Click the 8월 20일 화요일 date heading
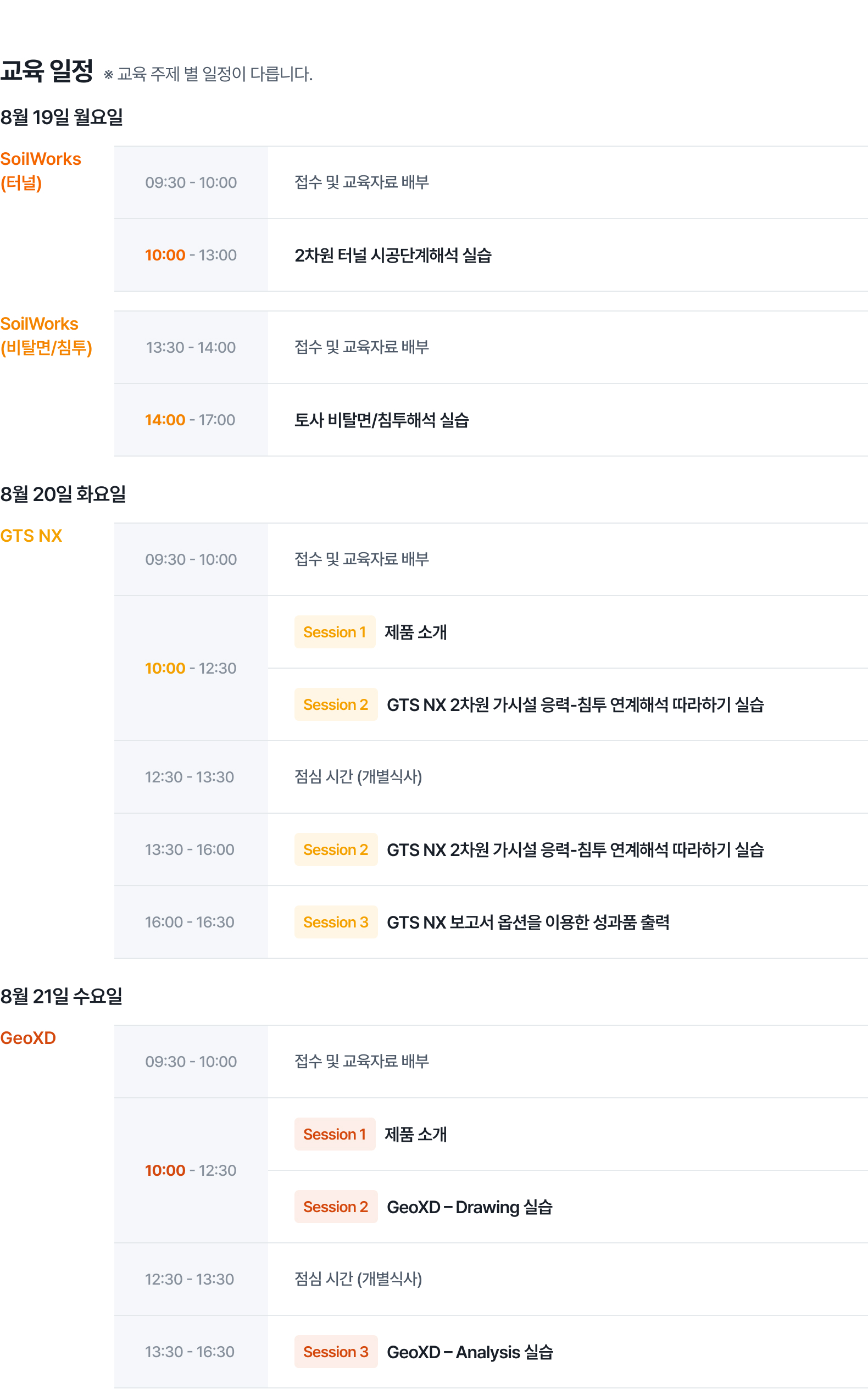868x1389 pixels. pyautogui.click(x=63, y=494)
